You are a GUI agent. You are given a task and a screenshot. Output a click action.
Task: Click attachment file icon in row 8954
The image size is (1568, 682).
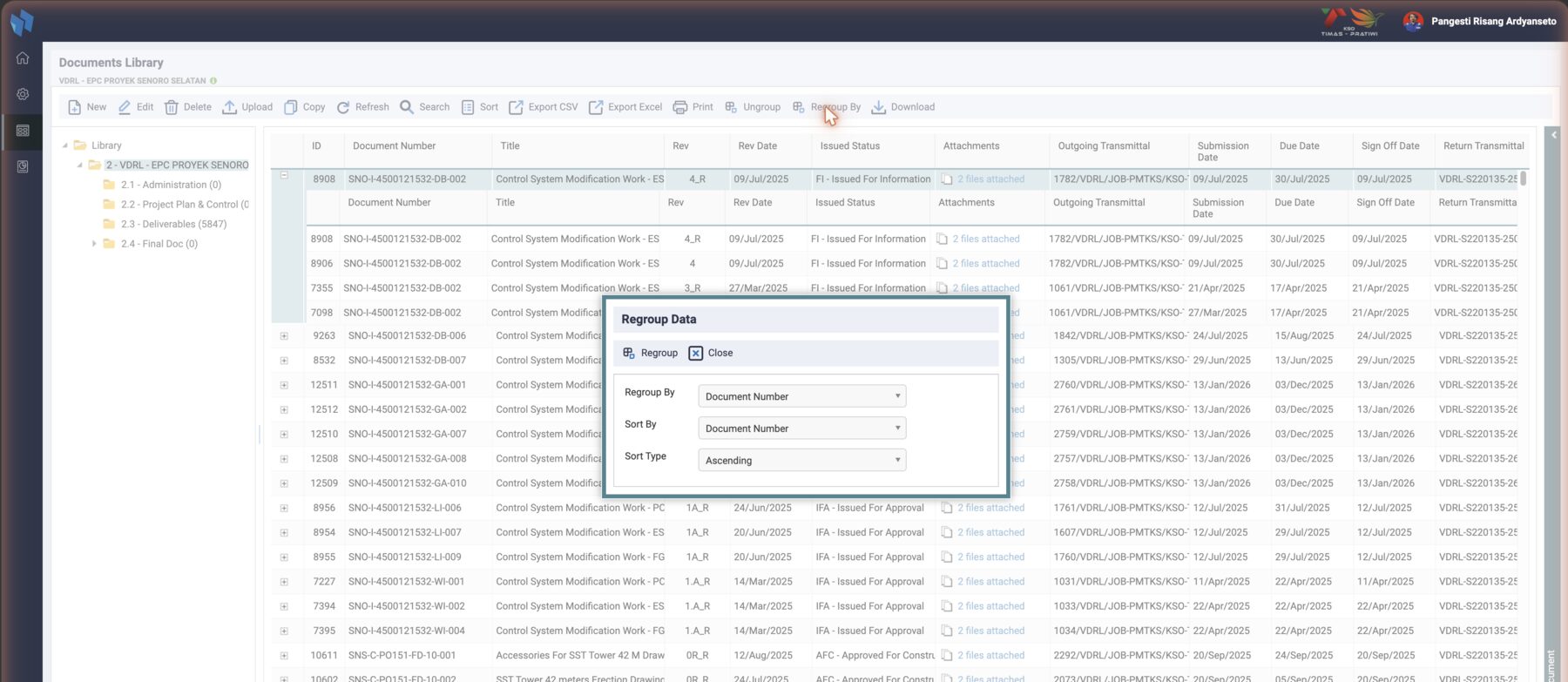tap(947, 532)
